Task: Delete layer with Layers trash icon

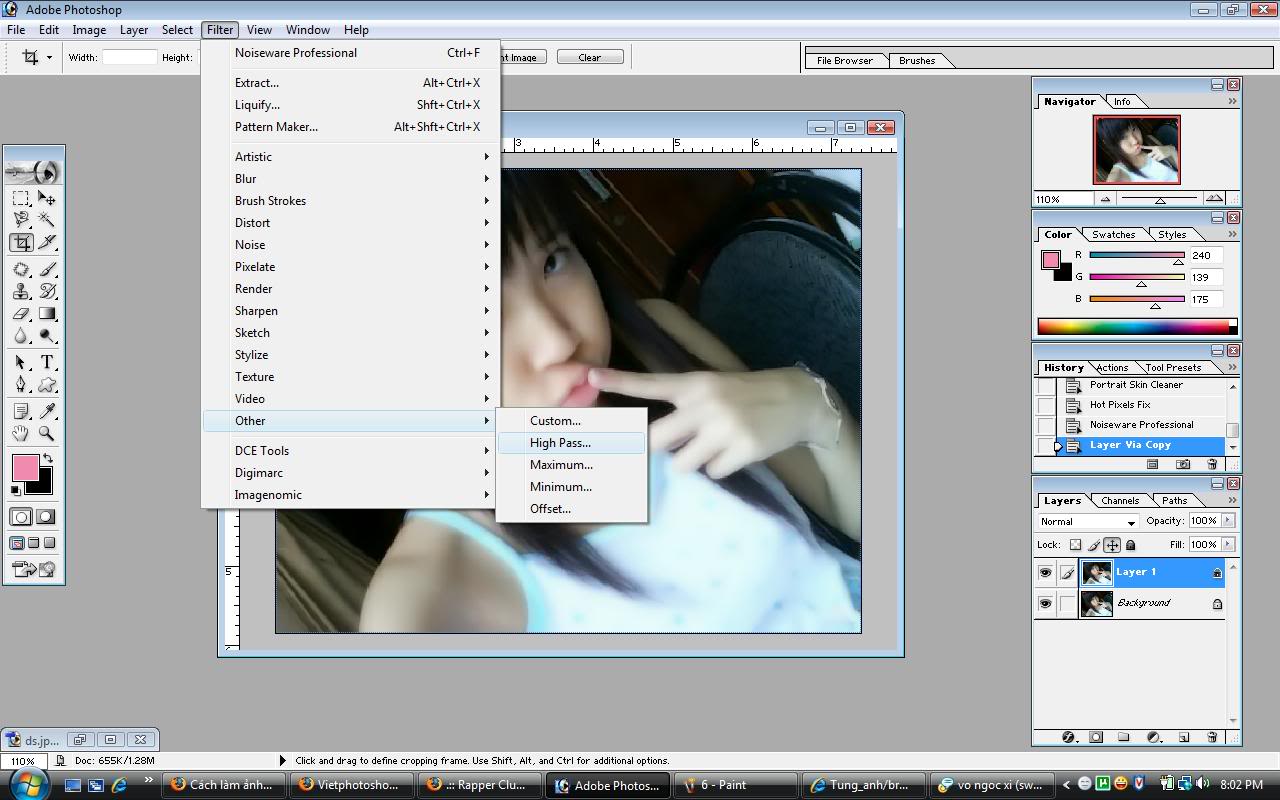Action: [1212, 737]
